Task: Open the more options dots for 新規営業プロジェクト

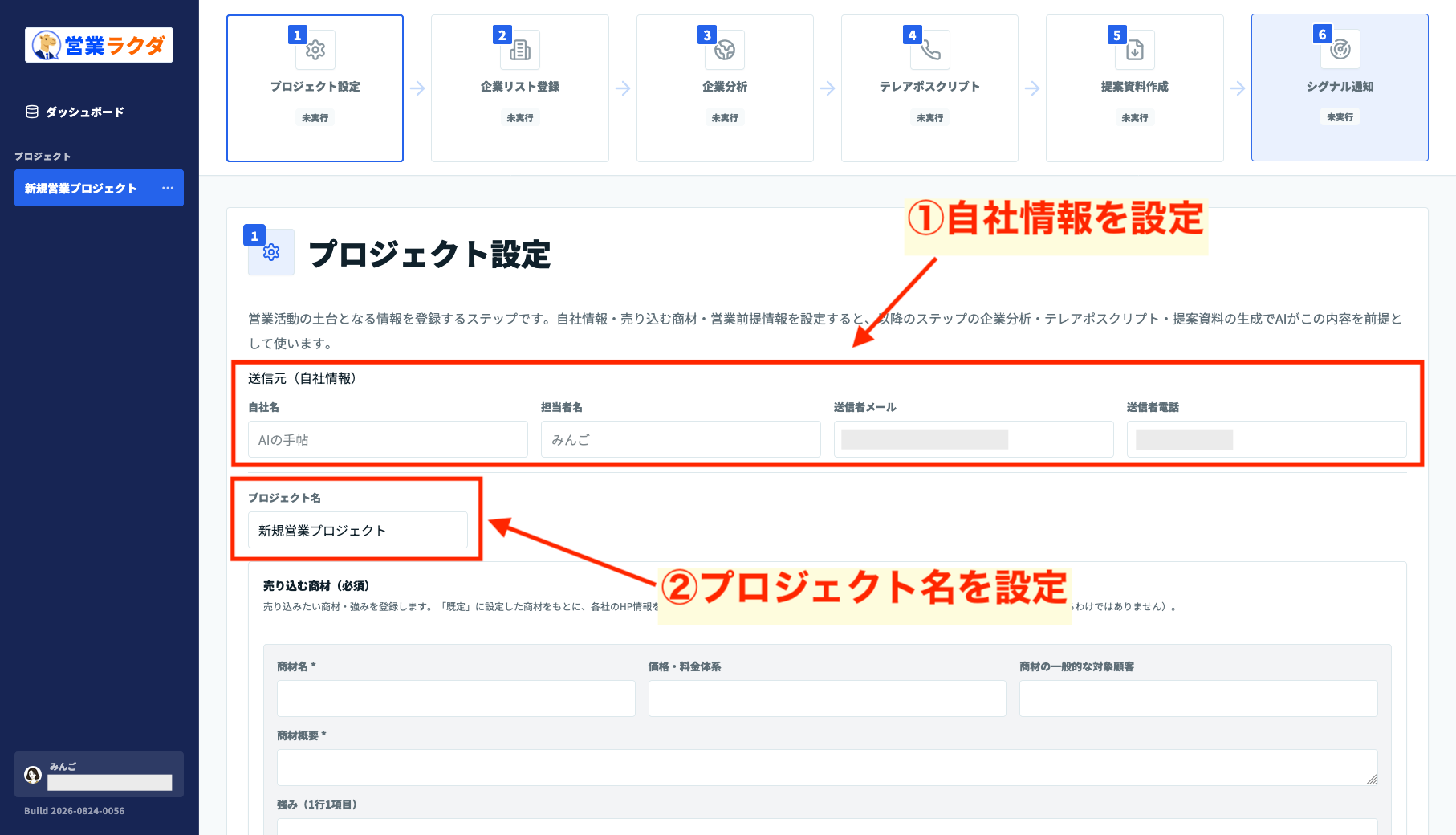Action: coord(167,188)
